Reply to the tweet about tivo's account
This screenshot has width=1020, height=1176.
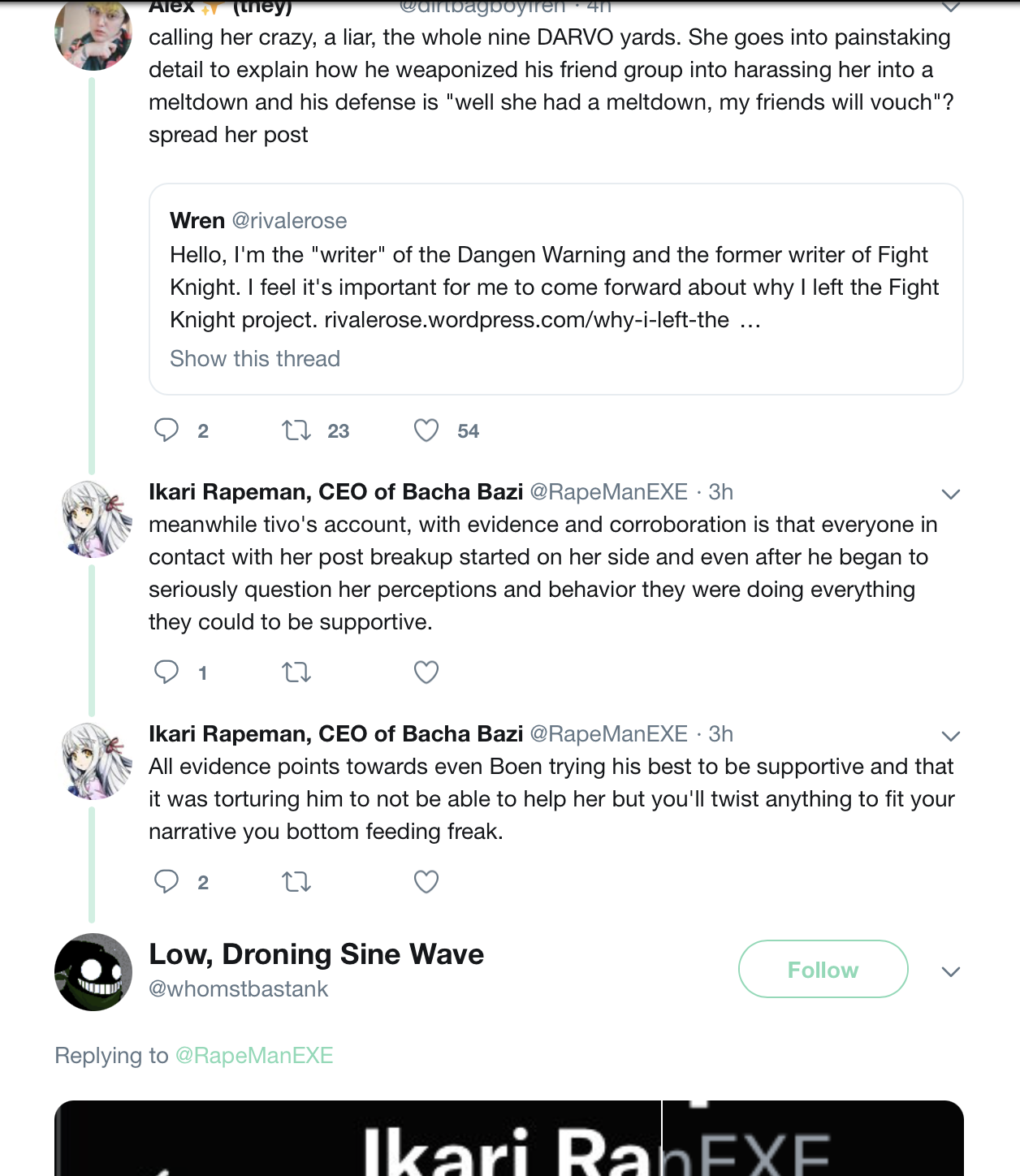(166, 672)
